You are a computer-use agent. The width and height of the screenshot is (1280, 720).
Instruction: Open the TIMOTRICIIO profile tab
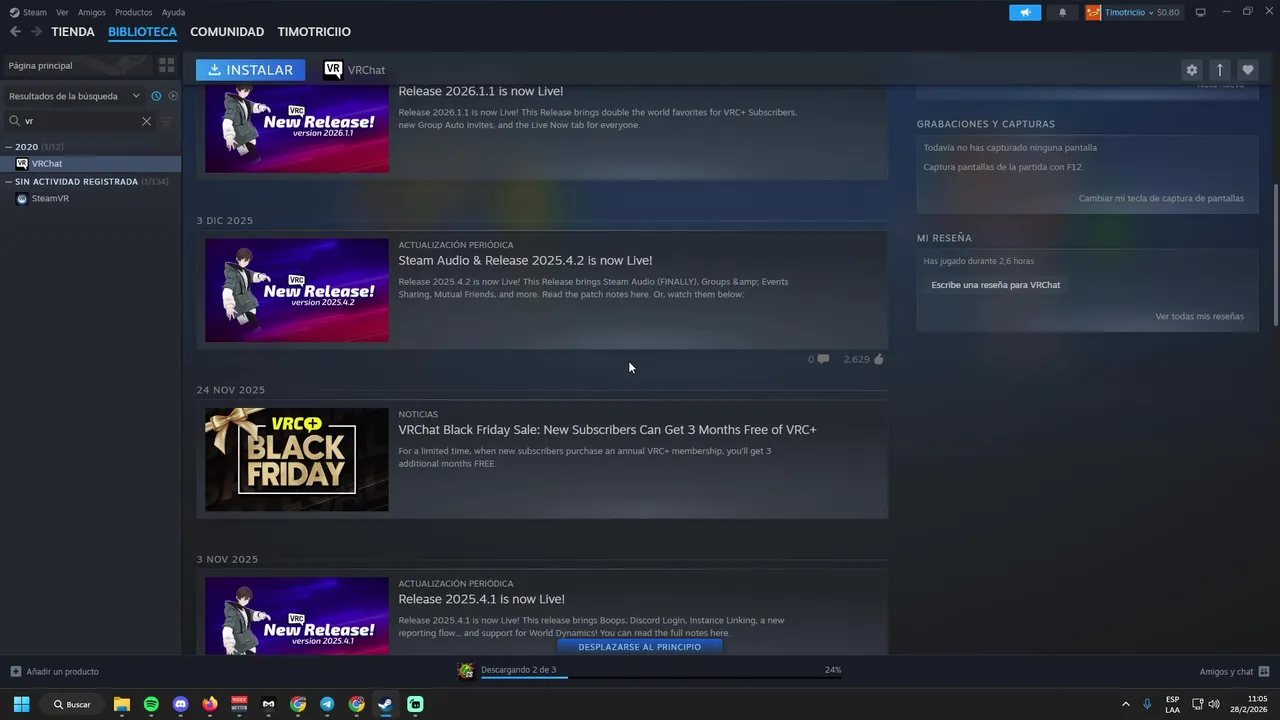(x=314, y=32)
